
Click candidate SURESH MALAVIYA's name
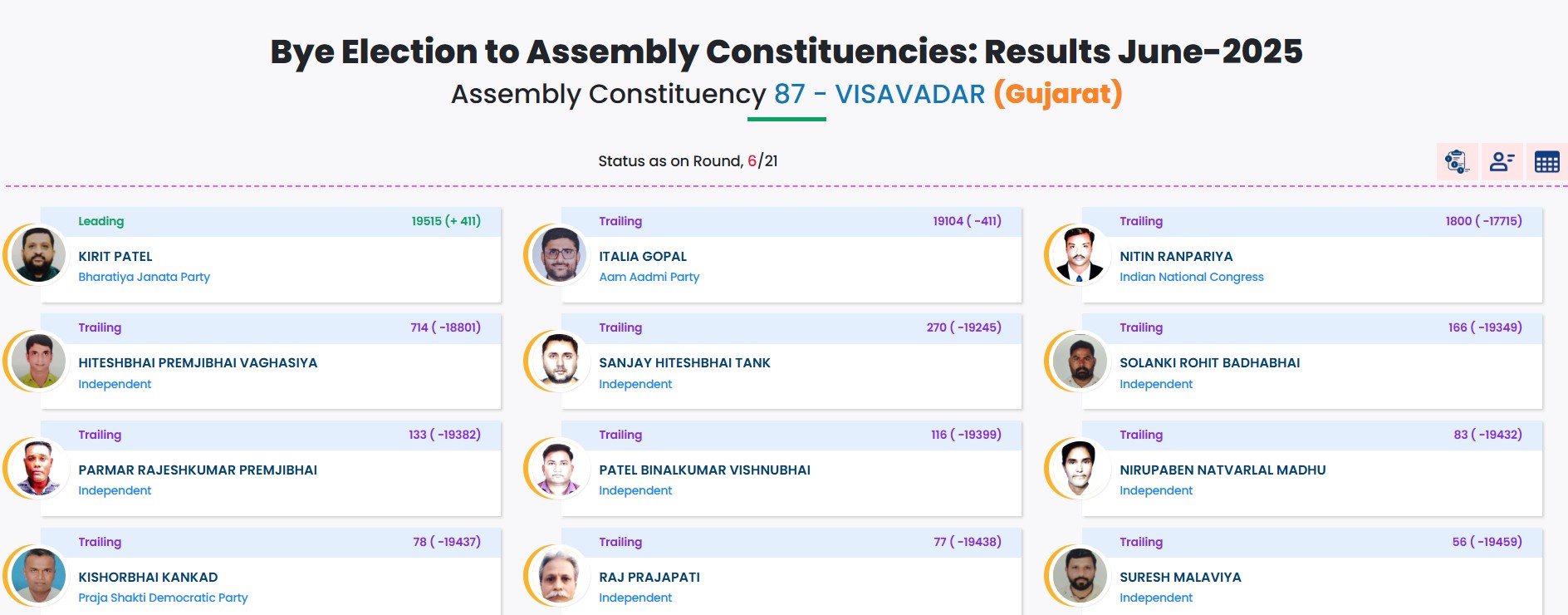tap(1178, 577)
